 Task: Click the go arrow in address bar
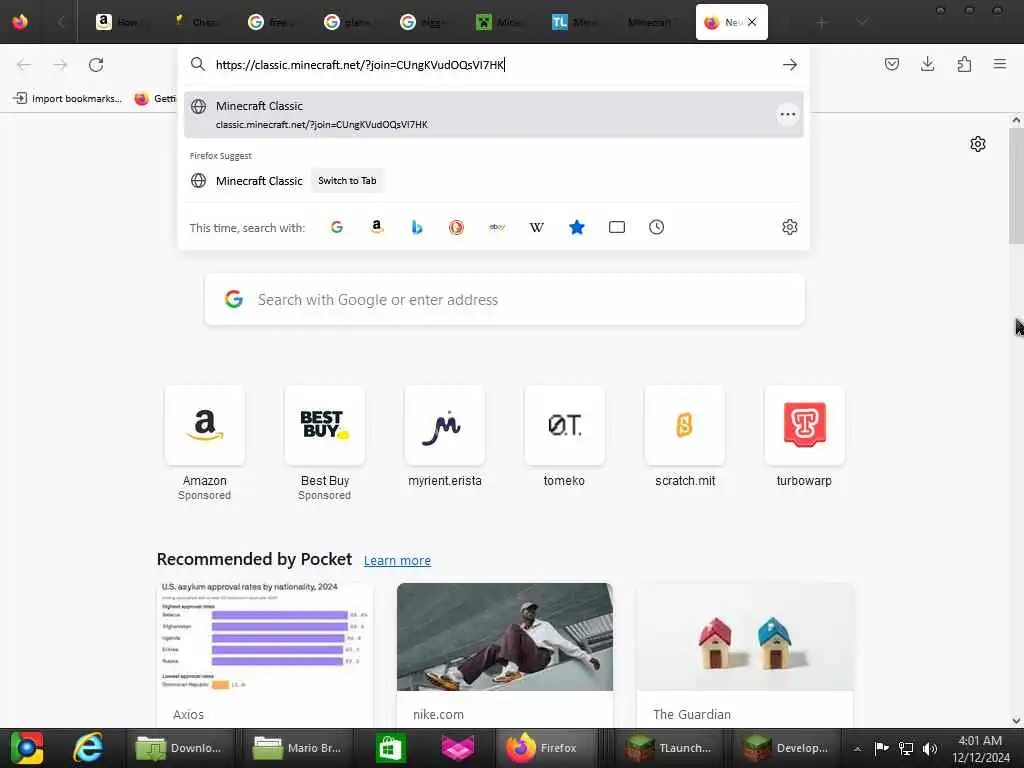tap(790, 65)
